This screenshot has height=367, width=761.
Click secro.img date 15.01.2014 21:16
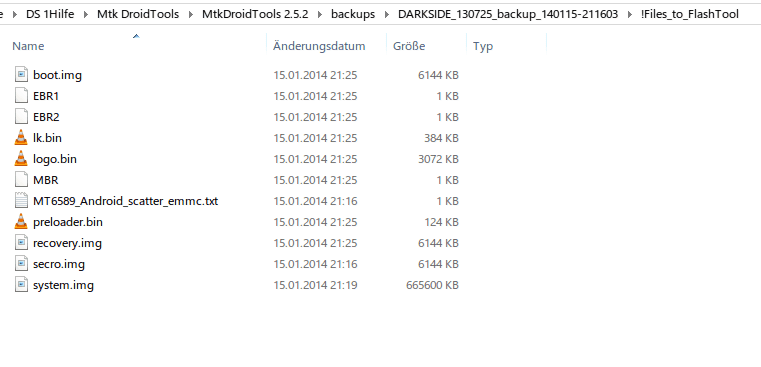315,264
